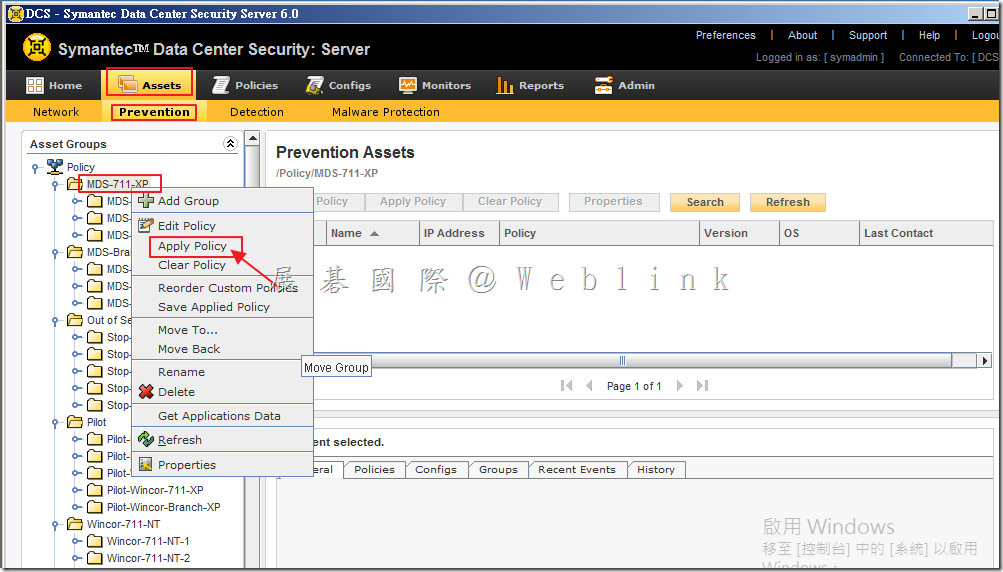
Task: Collapse the Wincor-711-NT tree node
Action: (x=56, y=525)
